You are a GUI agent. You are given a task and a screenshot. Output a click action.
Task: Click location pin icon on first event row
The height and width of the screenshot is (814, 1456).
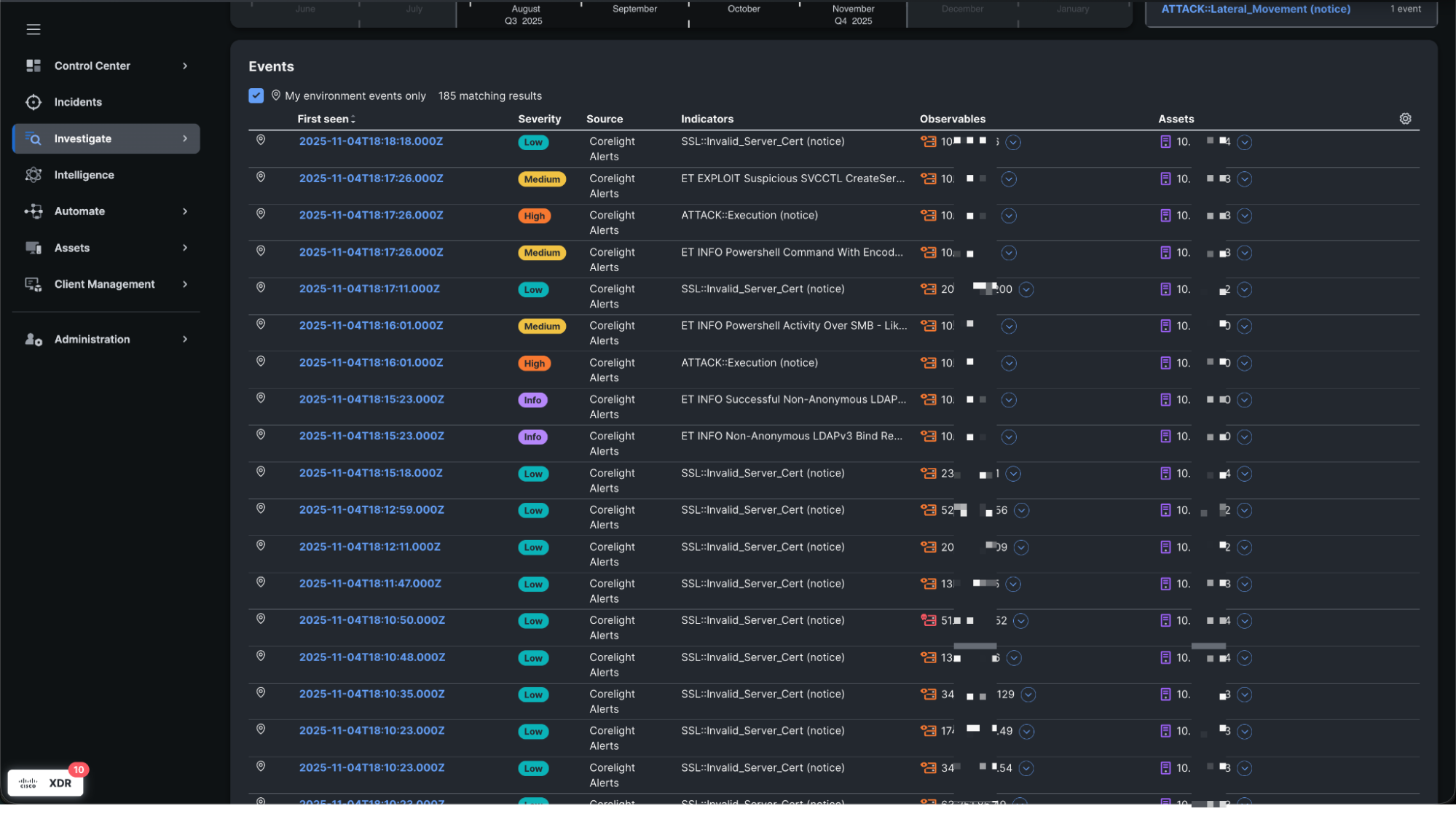[261, 140]
